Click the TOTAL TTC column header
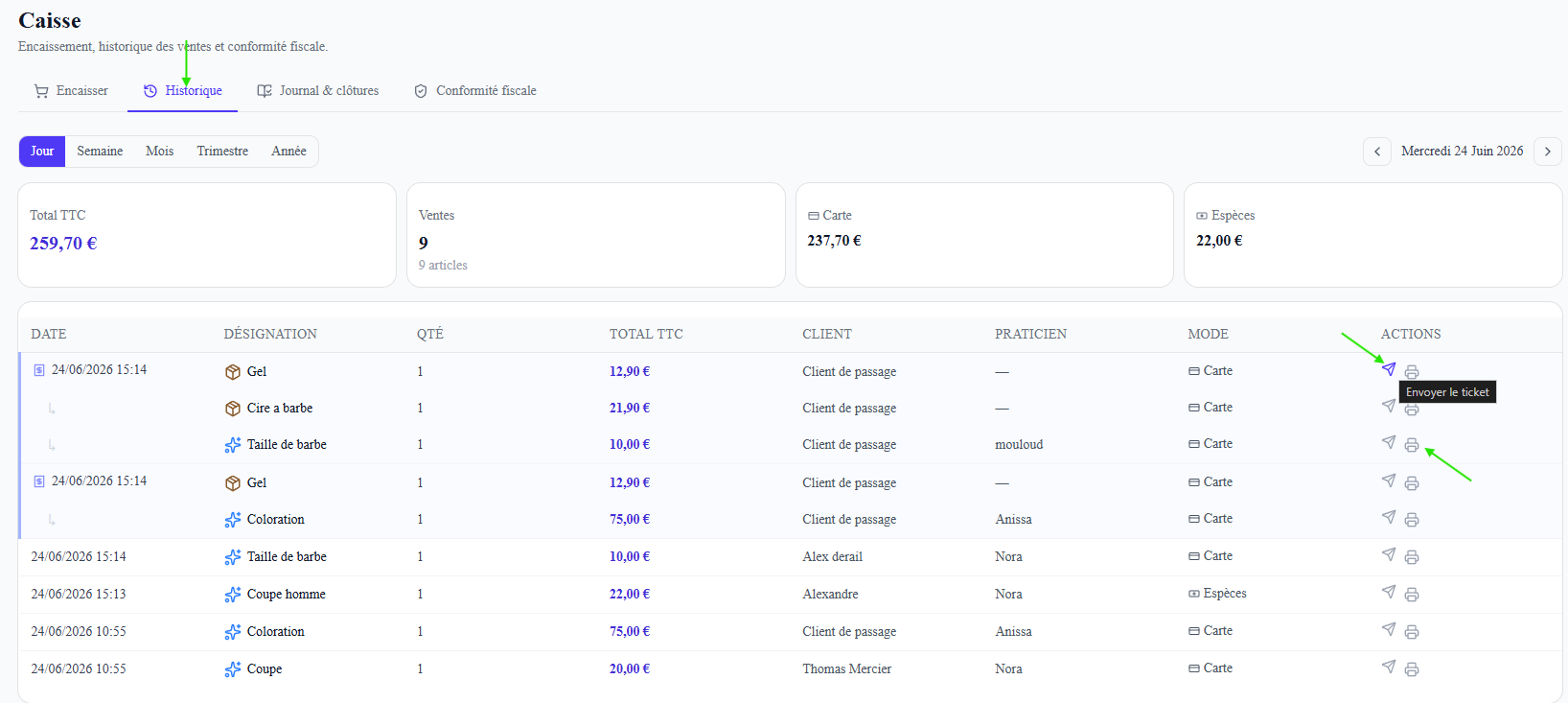The image size is (1568, 703). (646, 335)
